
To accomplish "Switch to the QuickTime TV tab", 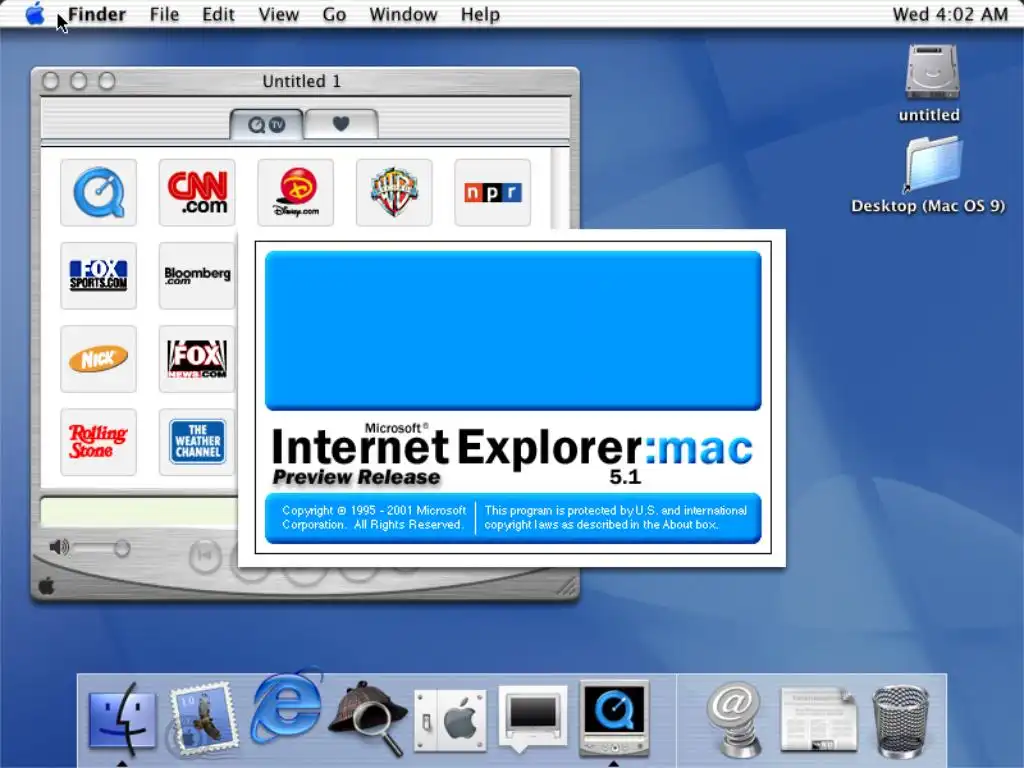I will pyautogui.click(x=266, y=124).
